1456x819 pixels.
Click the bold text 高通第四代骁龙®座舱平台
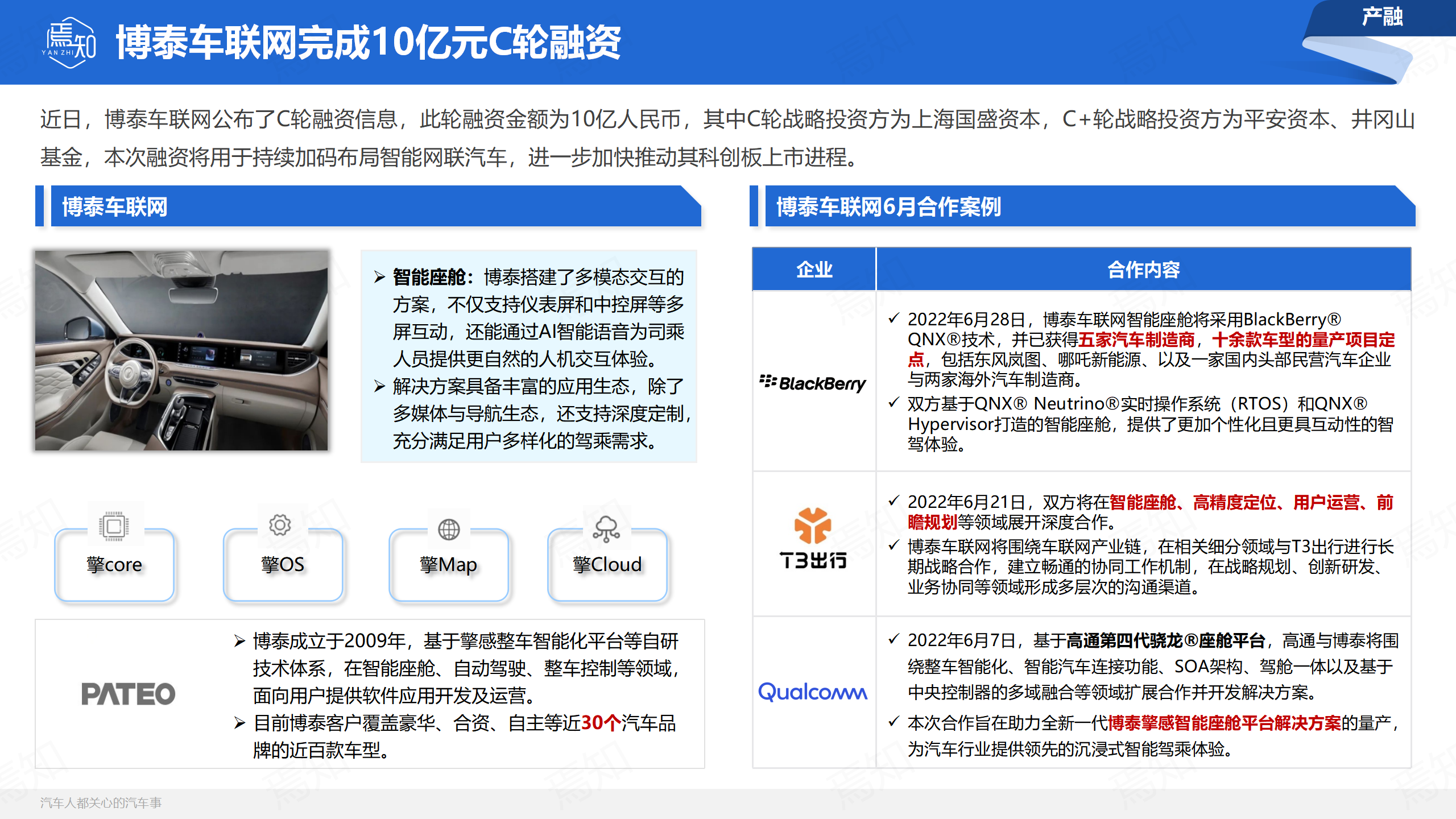click(x=1166, y=640)
